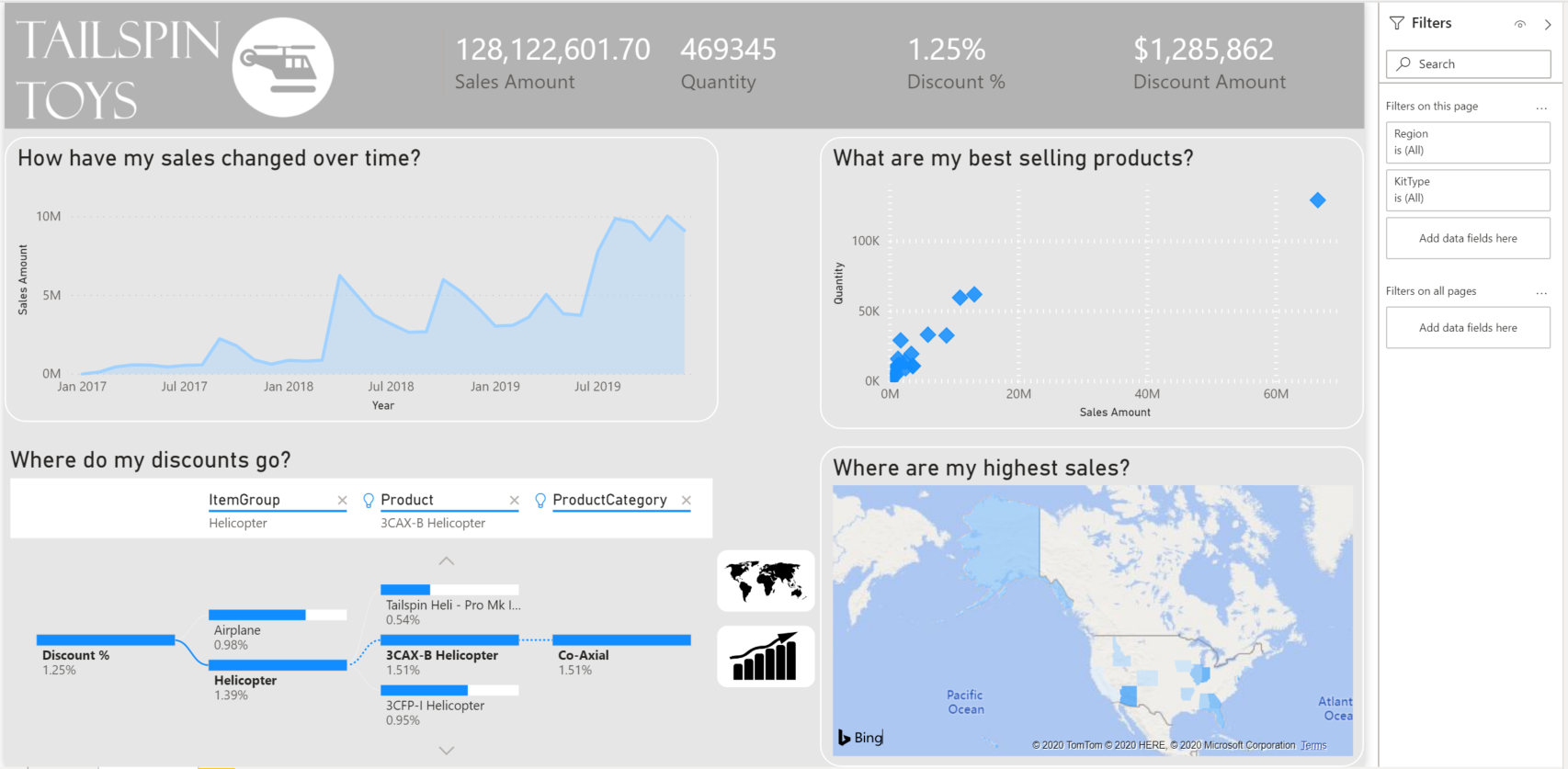Screen dimensions: 1568x769
Task: Select the 3CAX-B Helicopter node
Action: (449, 640)
